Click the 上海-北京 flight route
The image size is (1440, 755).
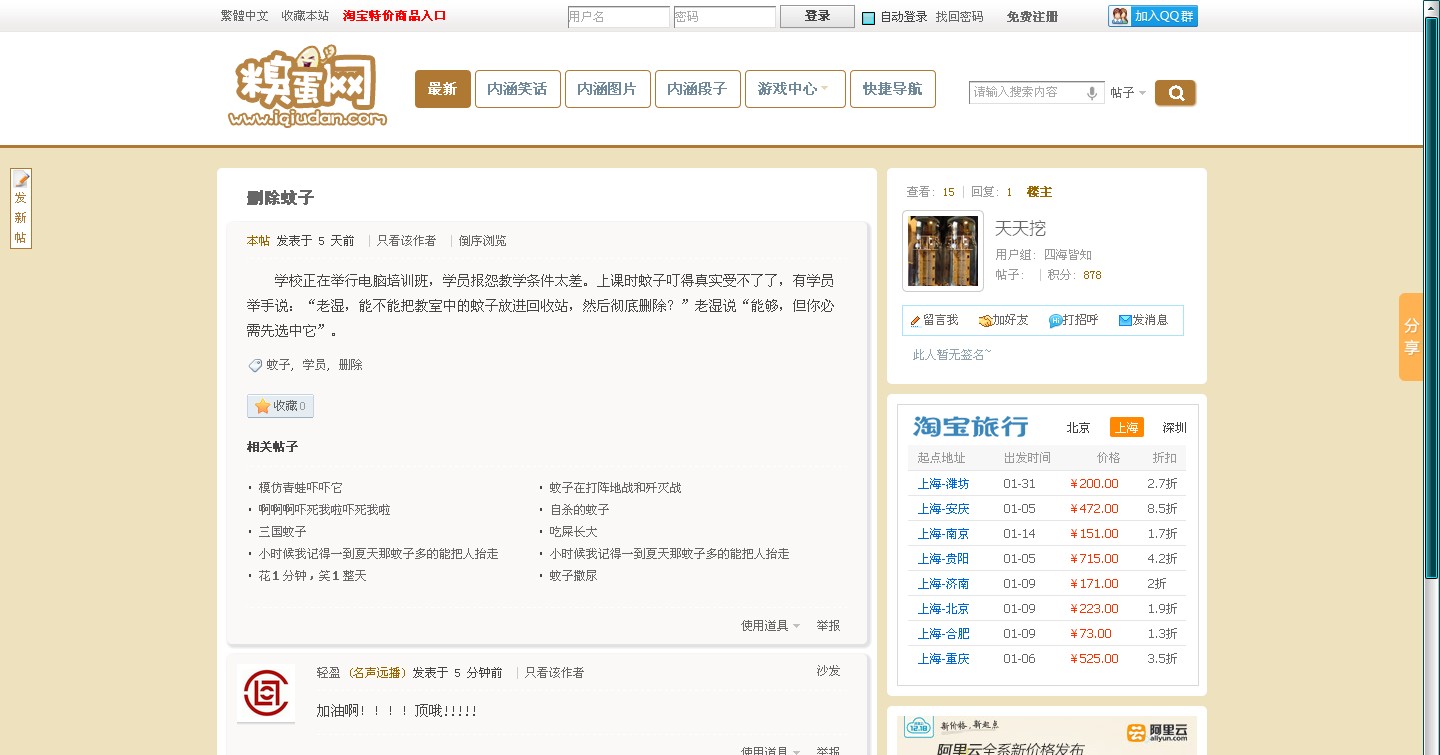(x=943, y=609)
